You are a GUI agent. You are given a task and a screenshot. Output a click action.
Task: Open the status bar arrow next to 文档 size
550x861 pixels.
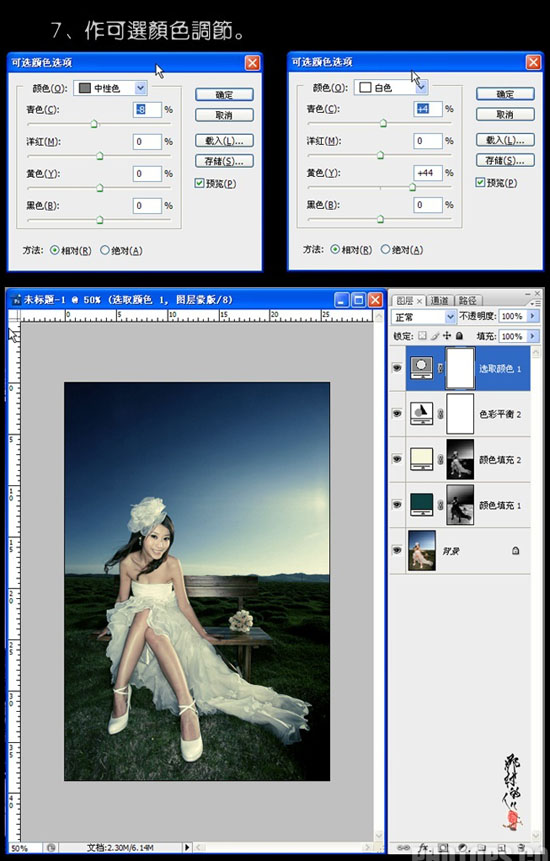(187, 848)
